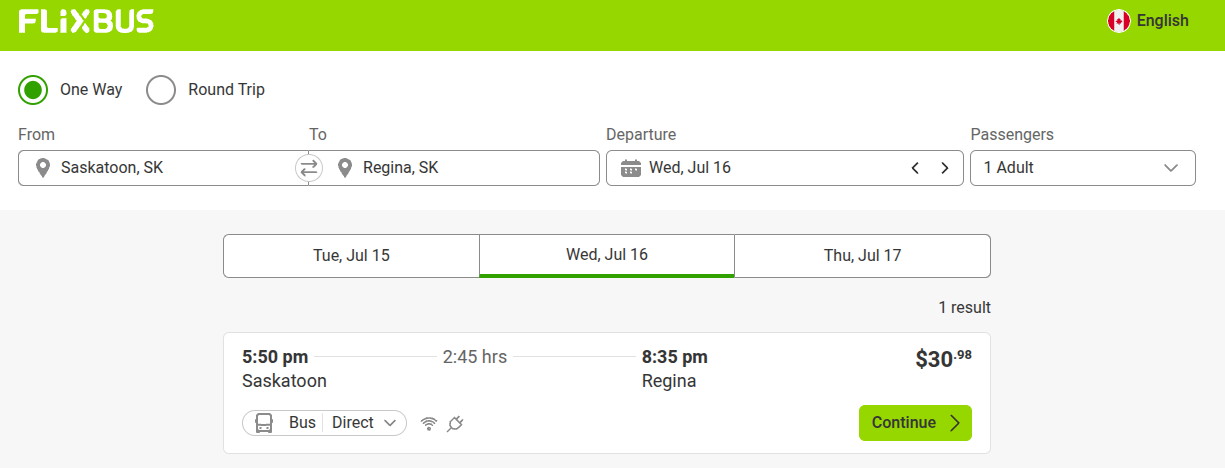Open the English language selector
Viewport: 1225px width, 468px height.
tap(1149, 21)
